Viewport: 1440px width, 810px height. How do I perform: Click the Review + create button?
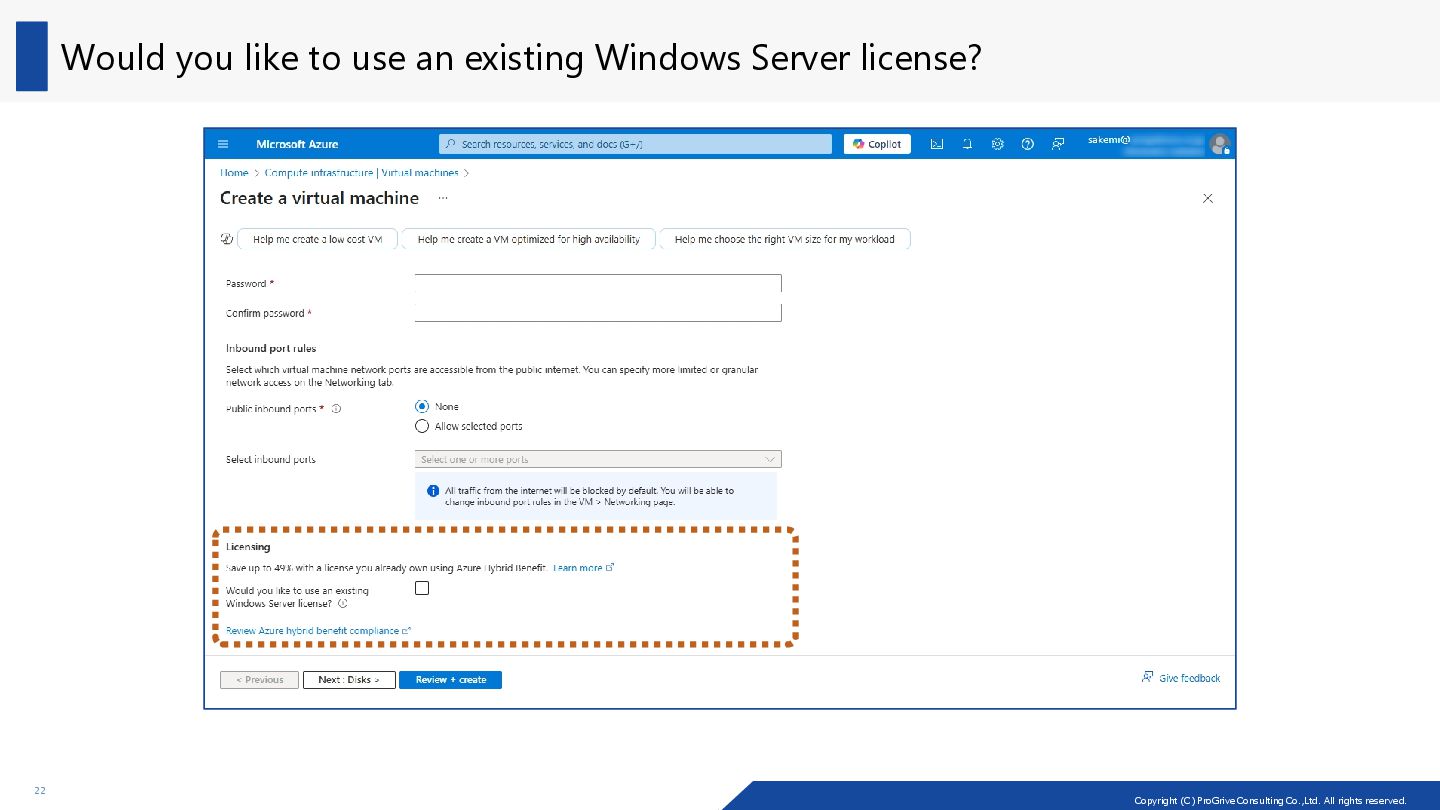(451, 680)
